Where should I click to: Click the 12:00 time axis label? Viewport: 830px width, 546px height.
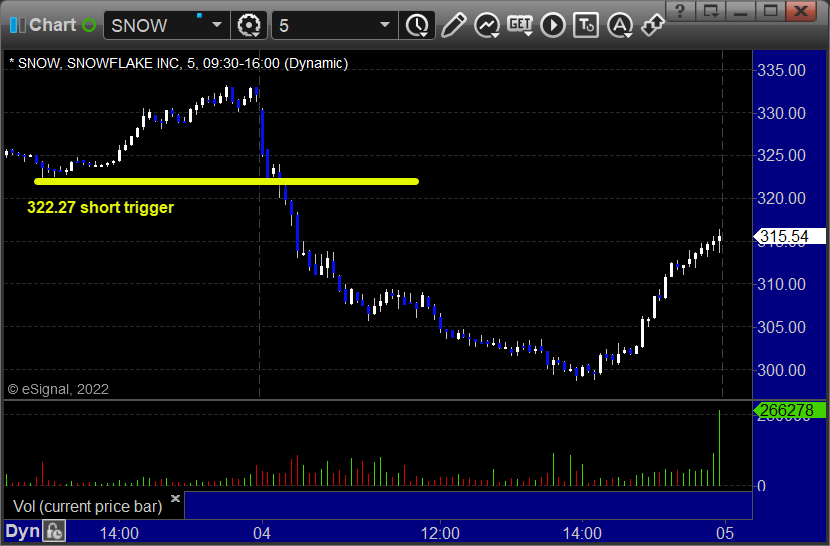coord(440,533)
